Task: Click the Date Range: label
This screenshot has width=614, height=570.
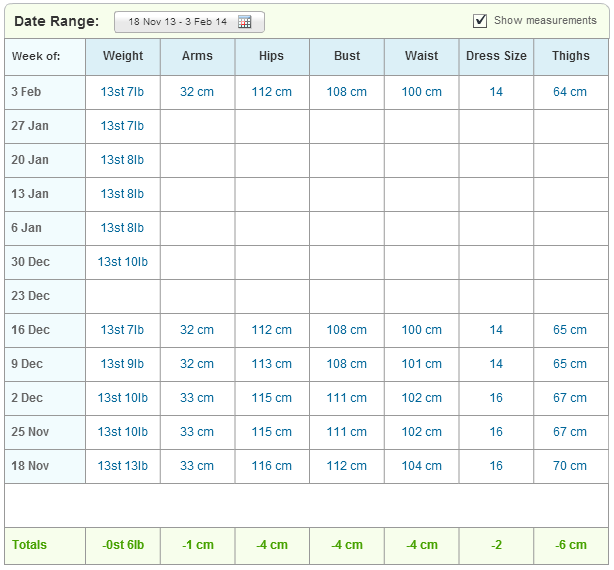Action: 57,21
